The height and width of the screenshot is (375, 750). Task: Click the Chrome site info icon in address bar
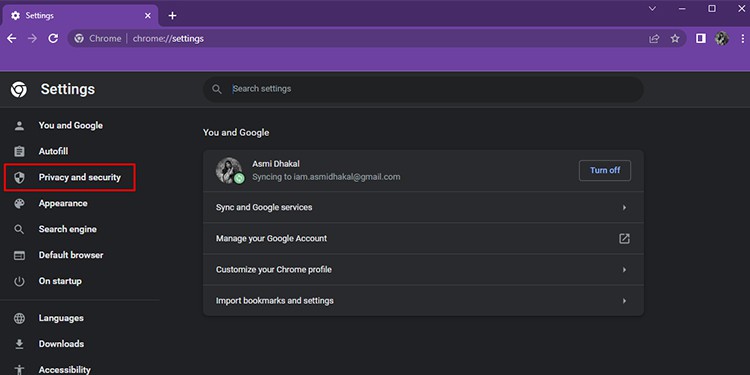click(79, 39)
